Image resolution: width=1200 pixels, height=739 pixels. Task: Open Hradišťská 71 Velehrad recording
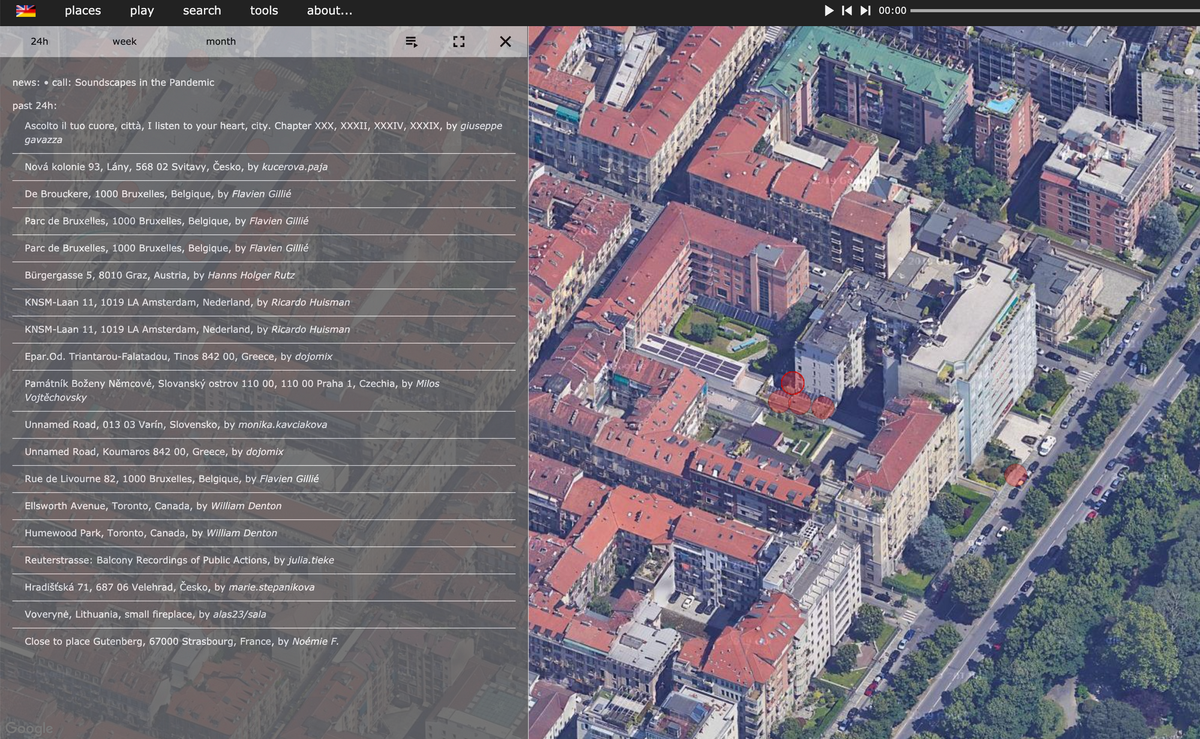264,587
